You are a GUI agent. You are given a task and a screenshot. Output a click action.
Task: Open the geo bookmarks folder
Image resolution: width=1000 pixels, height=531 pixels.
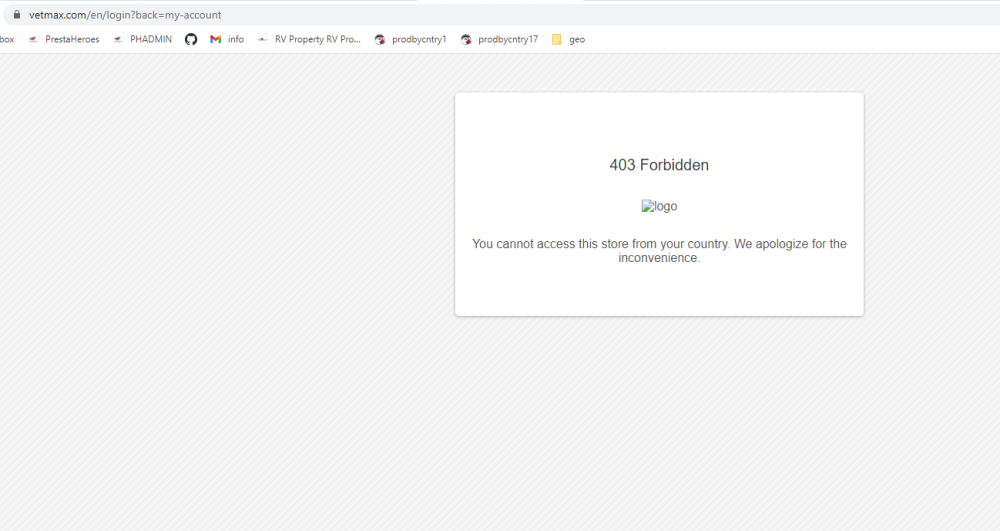click(568, 40)
